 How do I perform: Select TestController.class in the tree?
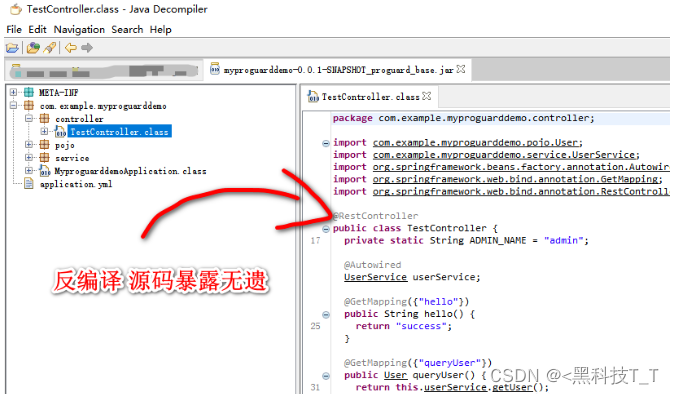coord(119,131)
